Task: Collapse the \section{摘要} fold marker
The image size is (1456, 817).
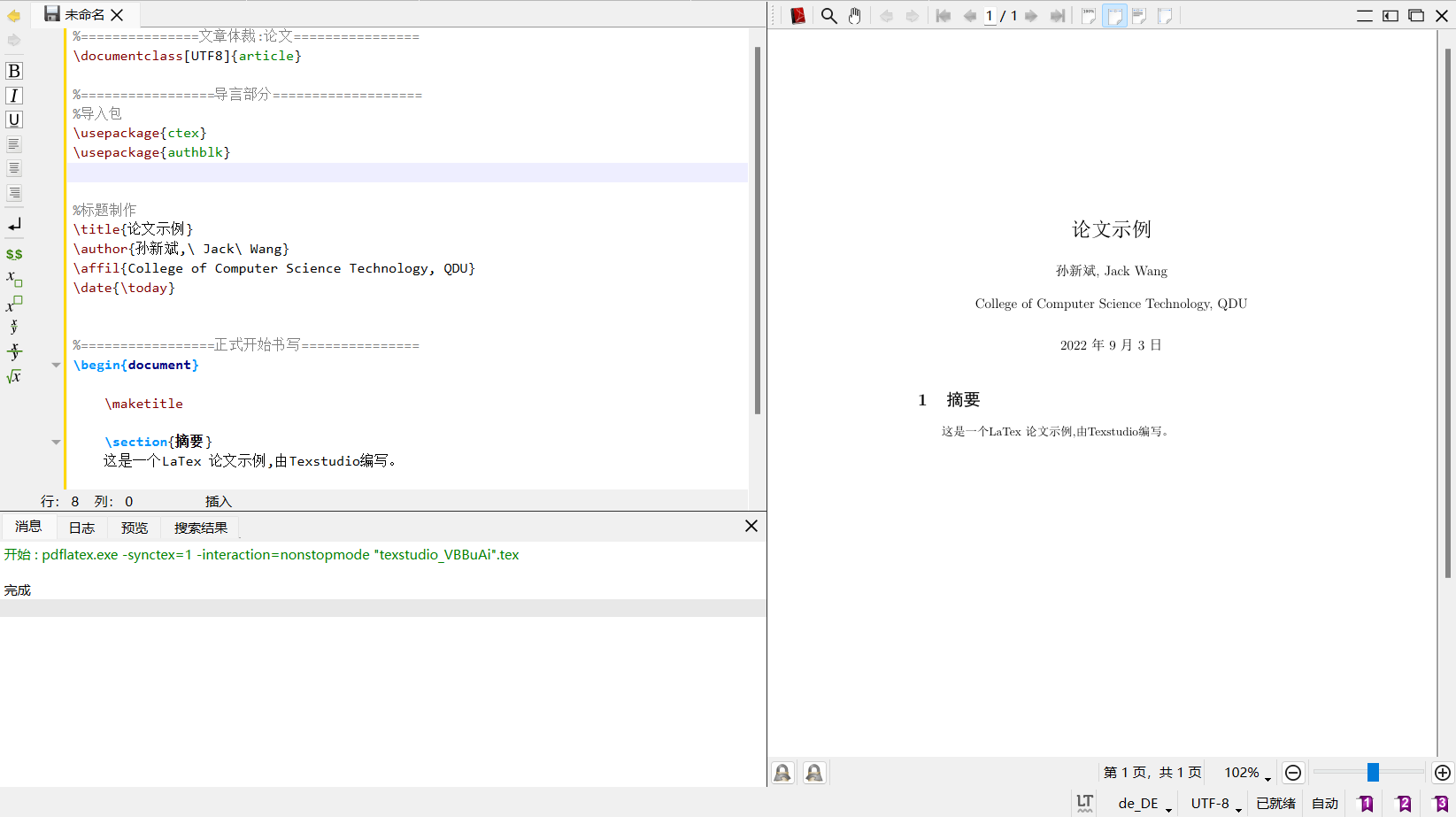Action: coord(56,442)
